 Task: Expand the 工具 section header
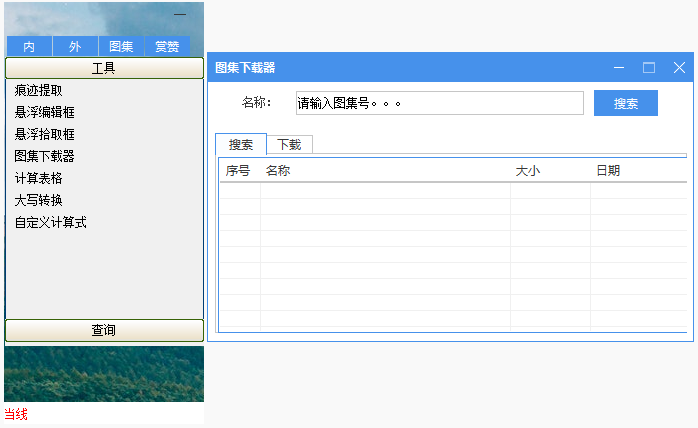104,68
